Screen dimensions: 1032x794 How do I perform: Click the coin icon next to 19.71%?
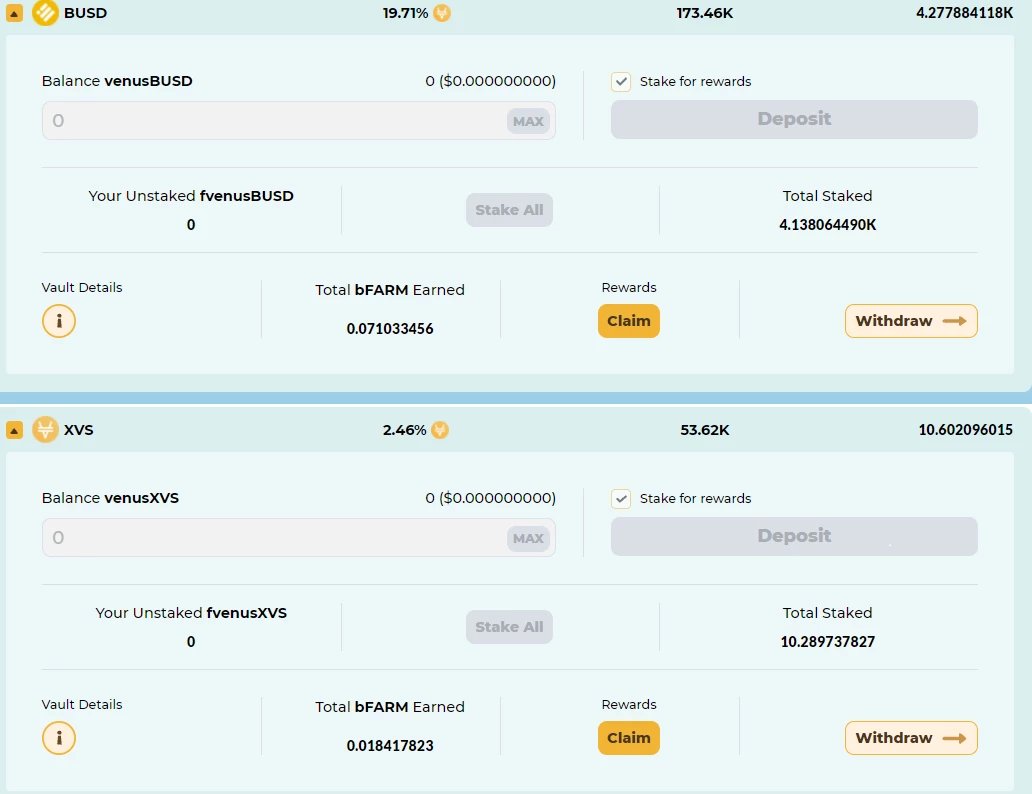tap(440, 13)
